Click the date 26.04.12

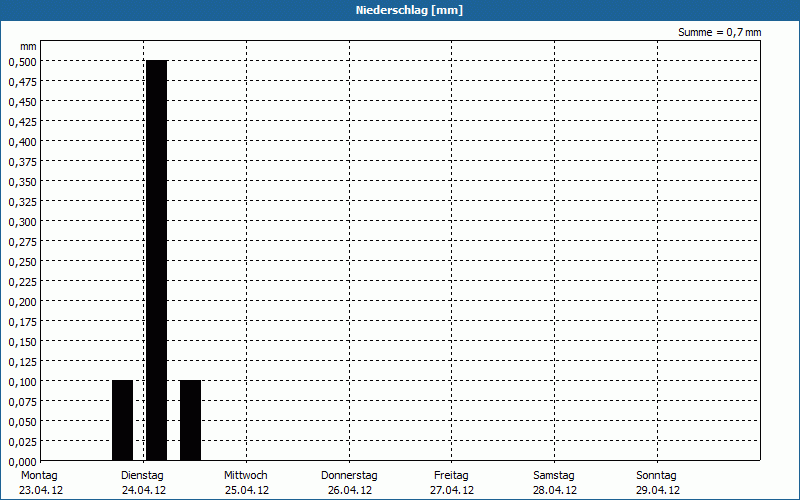349,490
